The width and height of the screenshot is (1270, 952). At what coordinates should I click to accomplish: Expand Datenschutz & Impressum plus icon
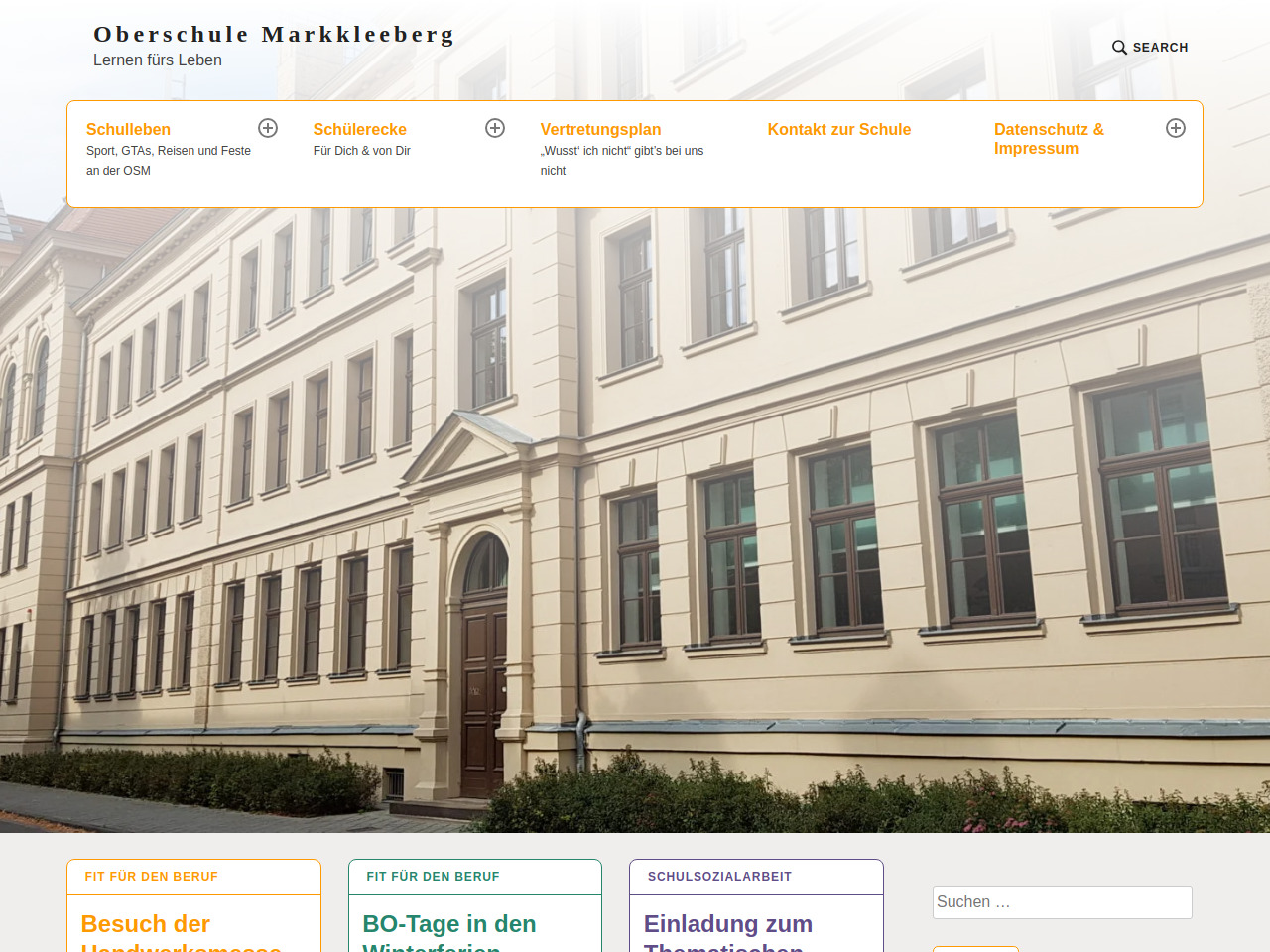tap(1176, 128)
